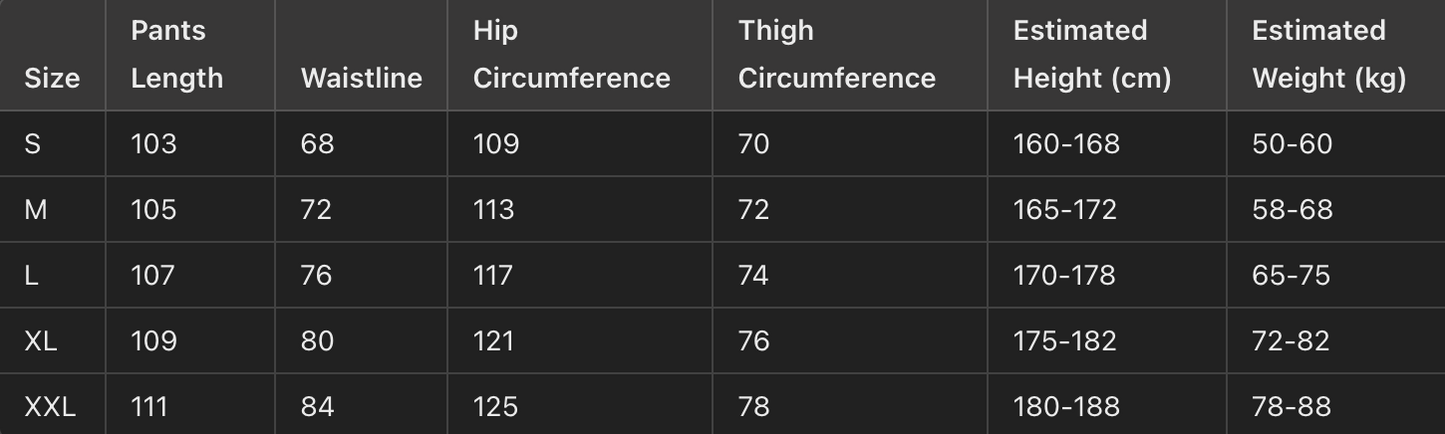
Task: Click the weight range 65-75
Action: coord(1291,275)
